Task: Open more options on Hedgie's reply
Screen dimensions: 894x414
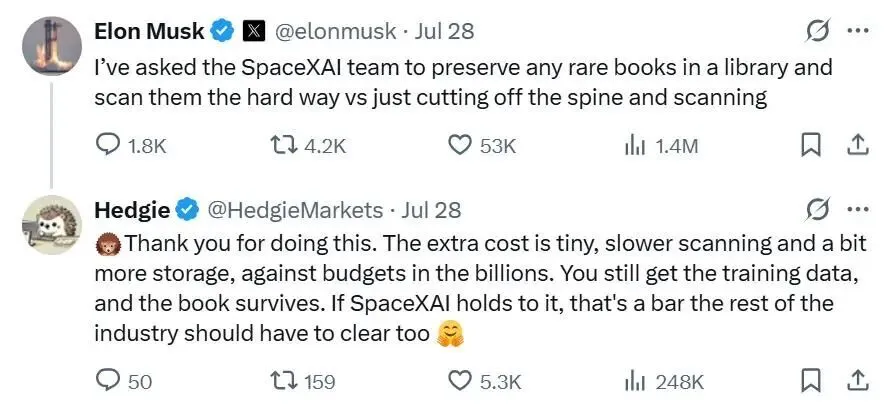Action: tap(857, 210)
